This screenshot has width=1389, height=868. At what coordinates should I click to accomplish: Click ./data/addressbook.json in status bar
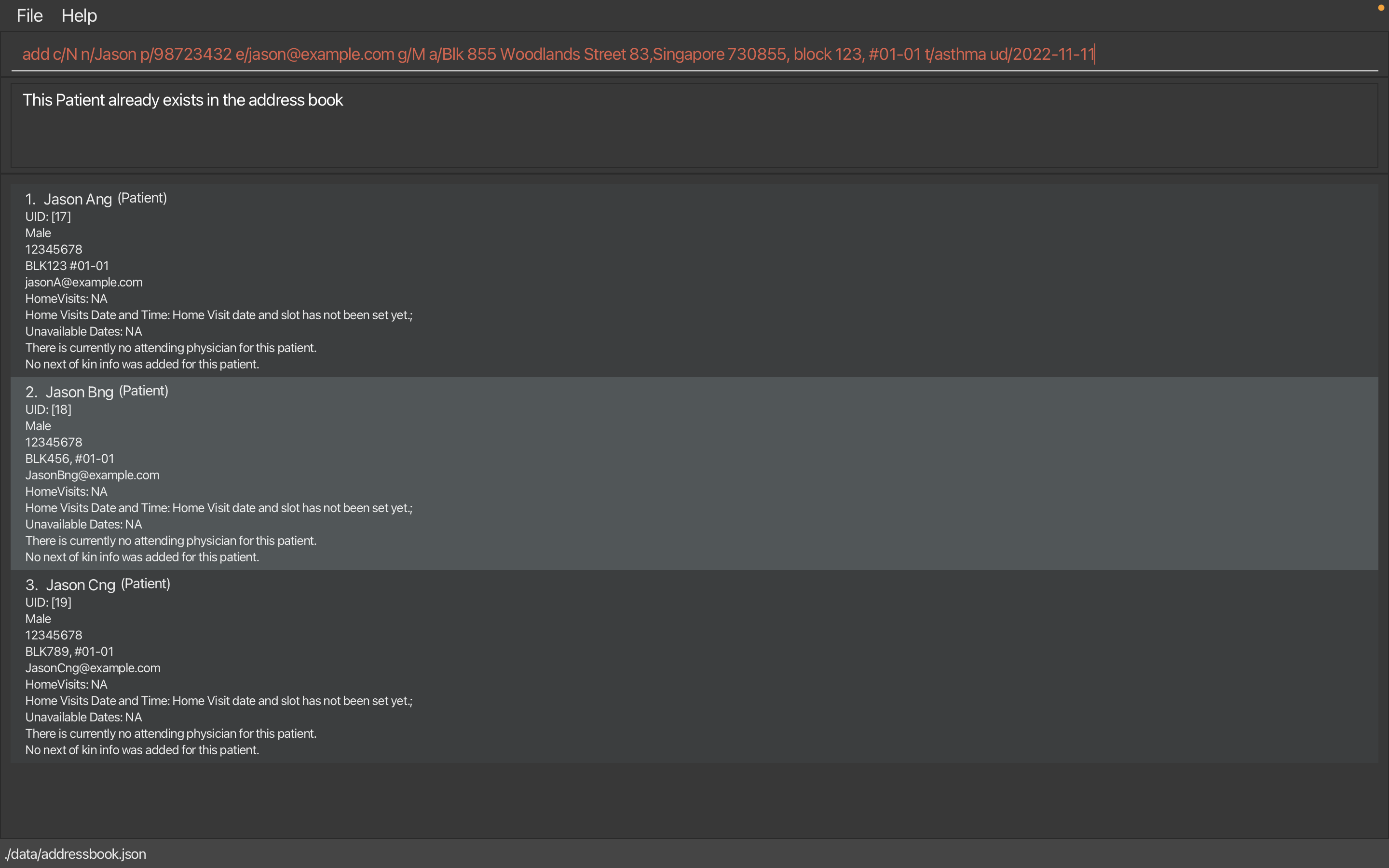[76, 854]
